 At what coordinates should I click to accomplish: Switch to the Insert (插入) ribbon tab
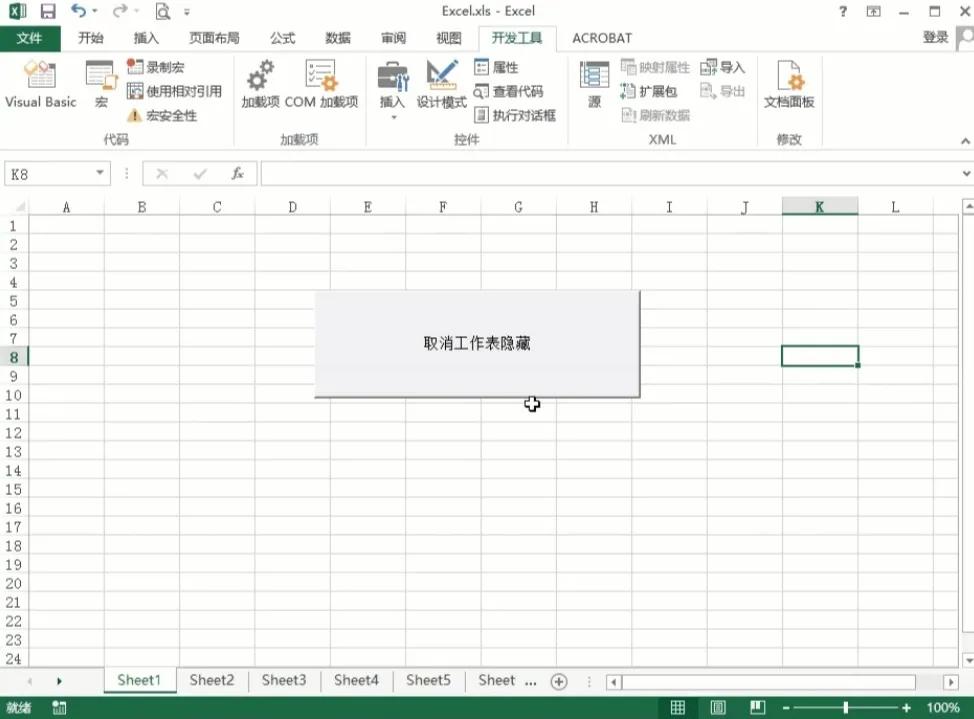147,39
